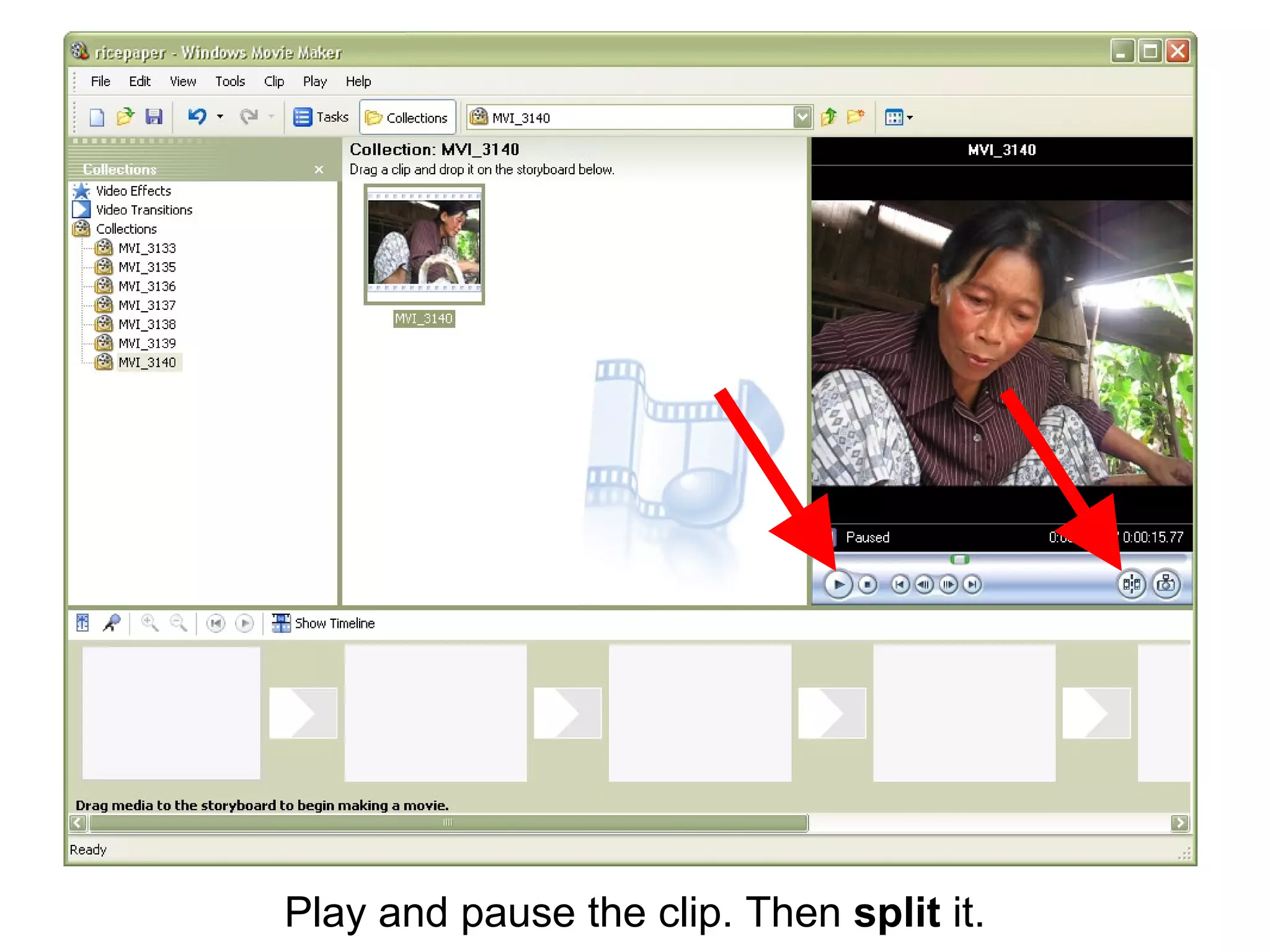
Task: Click the storyboard scroll right arrow
Action: click(1179, 823)
